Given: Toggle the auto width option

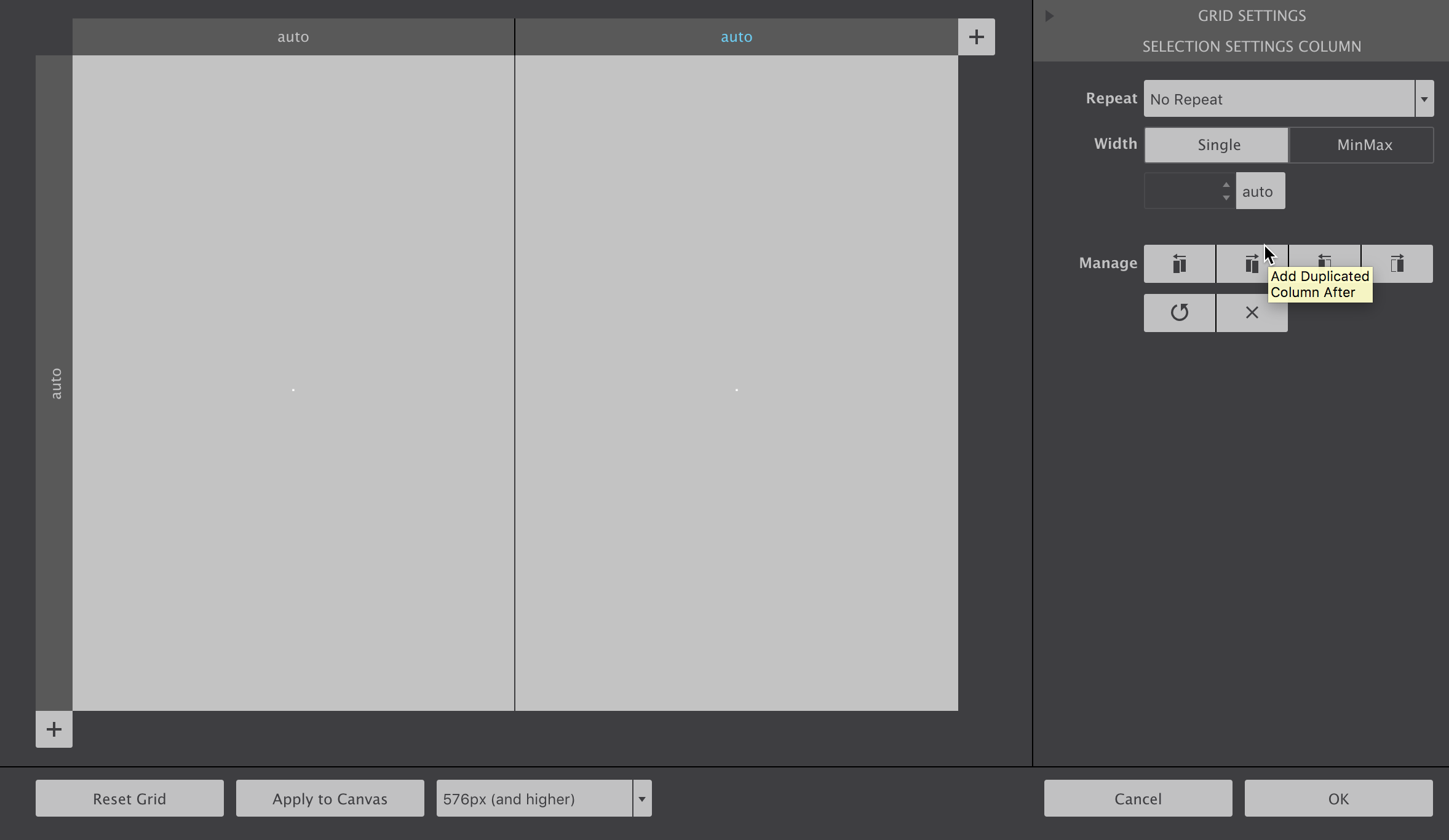Looking at the screenshot, I should 1259,191.
